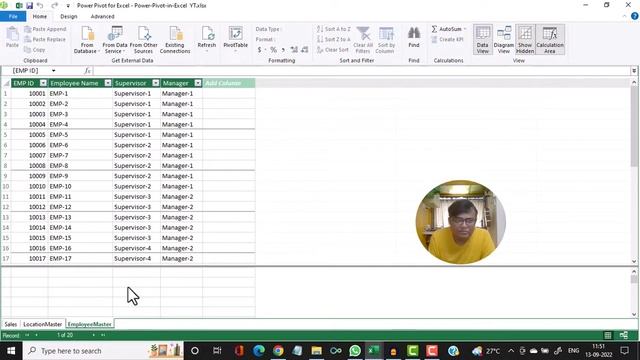Switch to Excel workbook icon in title bar

pos(19,6)
